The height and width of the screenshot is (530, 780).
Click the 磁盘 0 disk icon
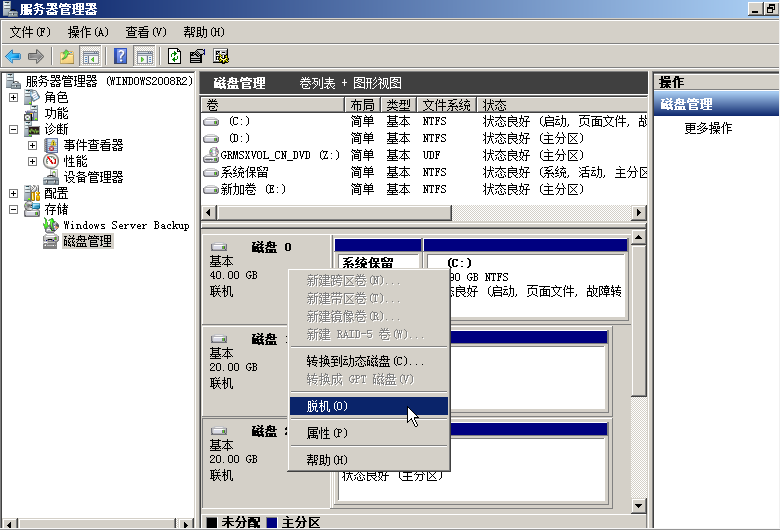tap(219, 247)
